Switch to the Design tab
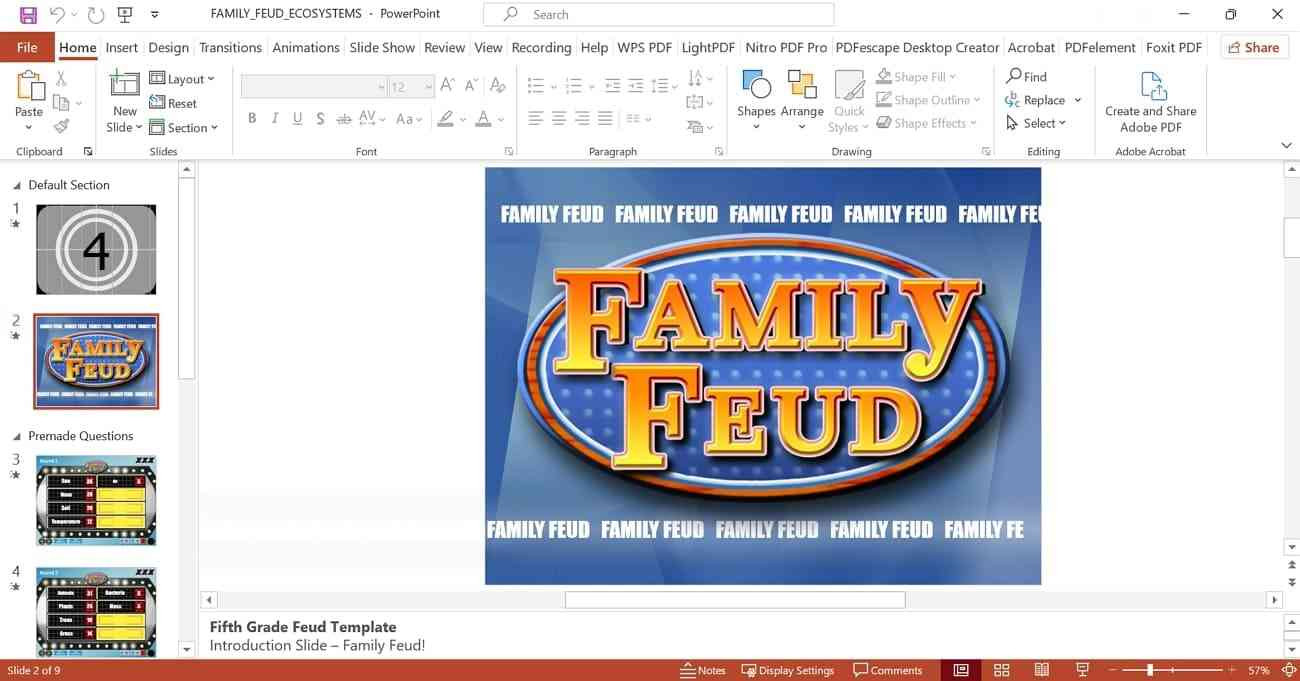Screen dimensions: 1300x681 [168, 47]
